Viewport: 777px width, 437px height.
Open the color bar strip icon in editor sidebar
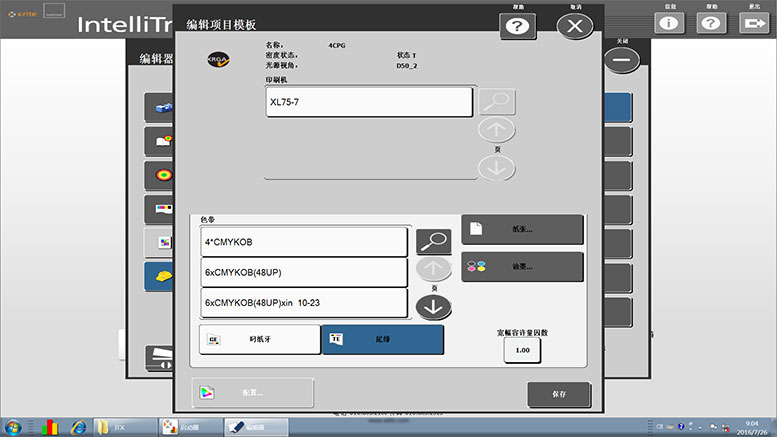click(159, 209)
